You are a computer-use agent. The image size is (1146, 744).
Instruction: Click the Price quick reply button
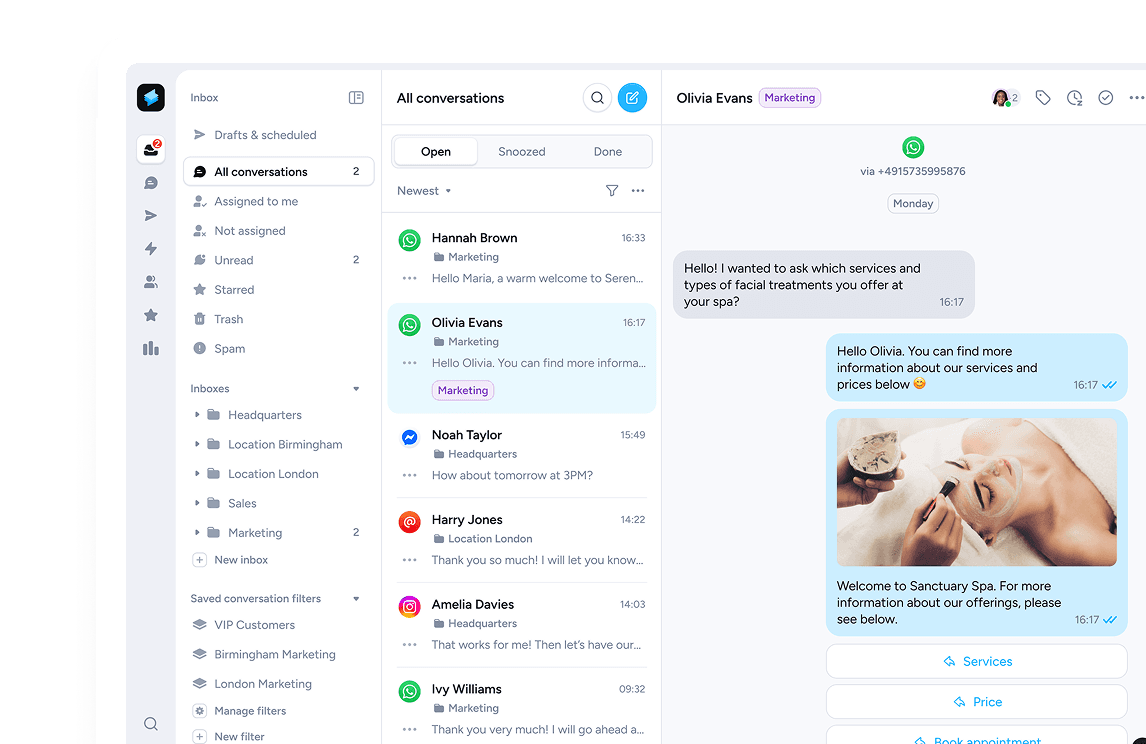point(976,702)
